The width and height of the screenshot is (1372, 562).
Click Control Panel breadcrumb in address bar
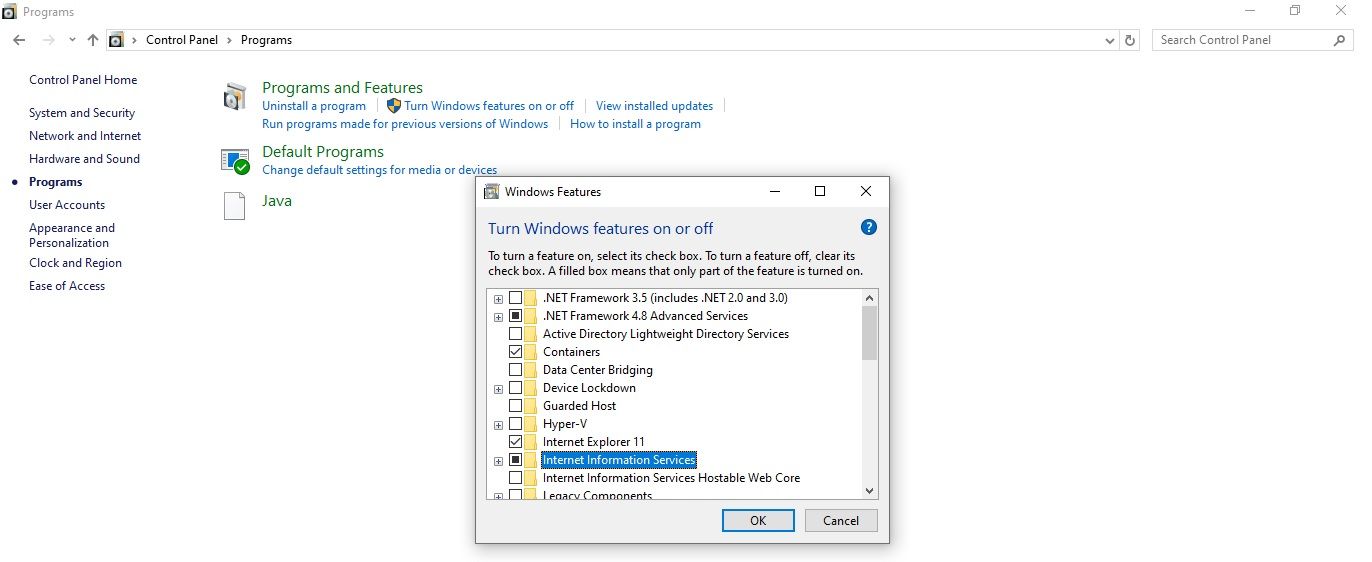[183, 40]
